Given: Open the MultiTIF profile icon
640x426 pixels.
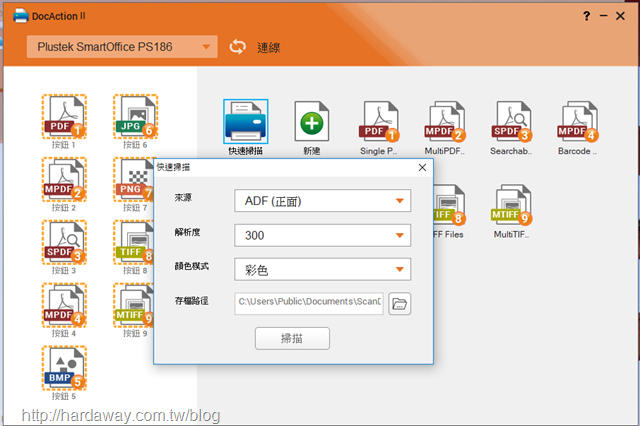Looking at the screenshot, I should (512, 205).
